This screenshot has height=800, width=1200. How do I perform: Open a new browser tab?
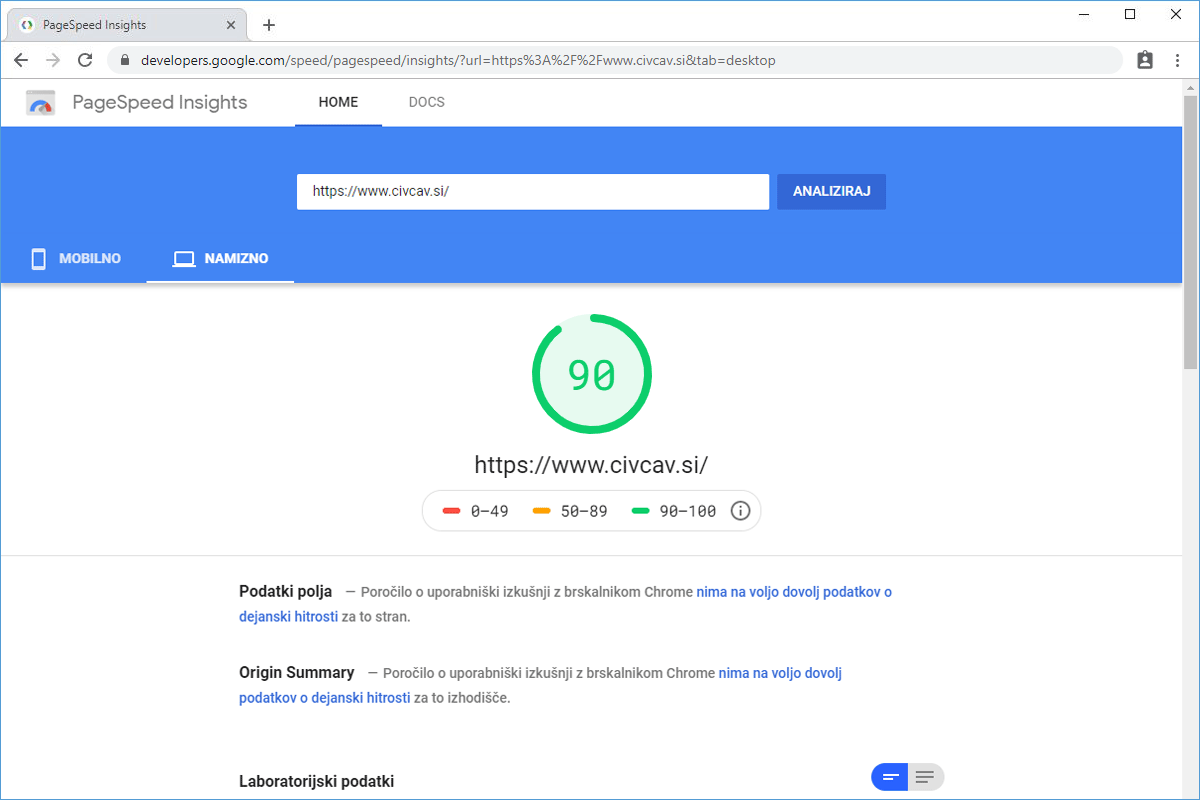[268, 25]
